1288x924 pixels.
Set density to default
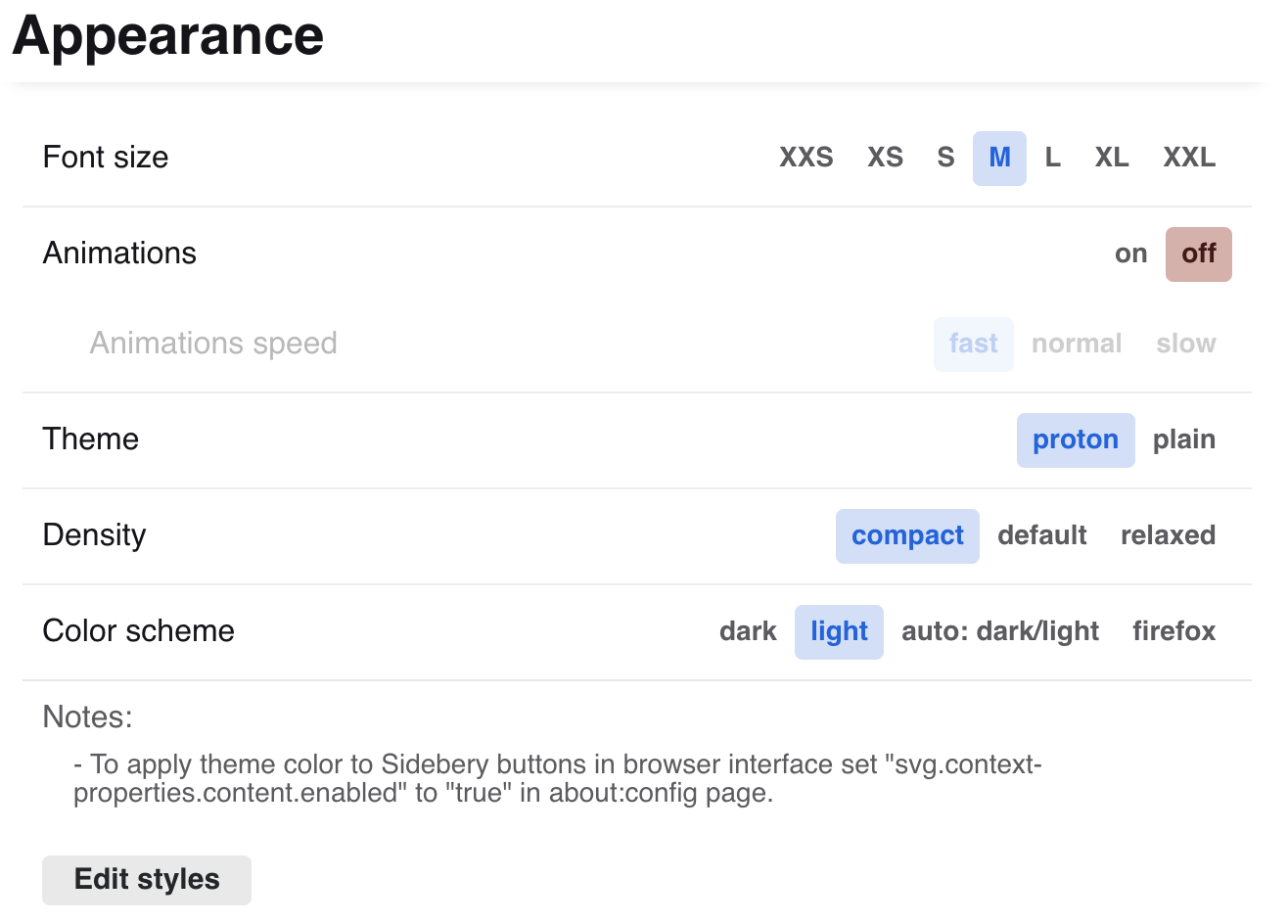[x=1042, y=535]
